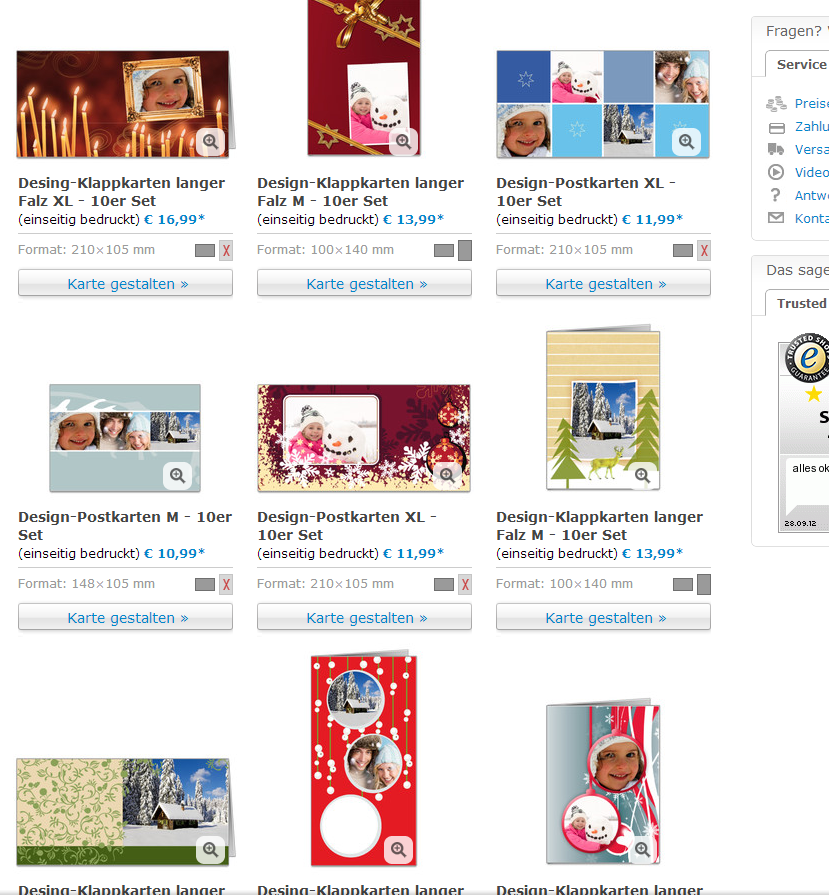The width and height of the screenshot is (829, 895).
Task: Open the Service tab
Action: pos(799,64)
